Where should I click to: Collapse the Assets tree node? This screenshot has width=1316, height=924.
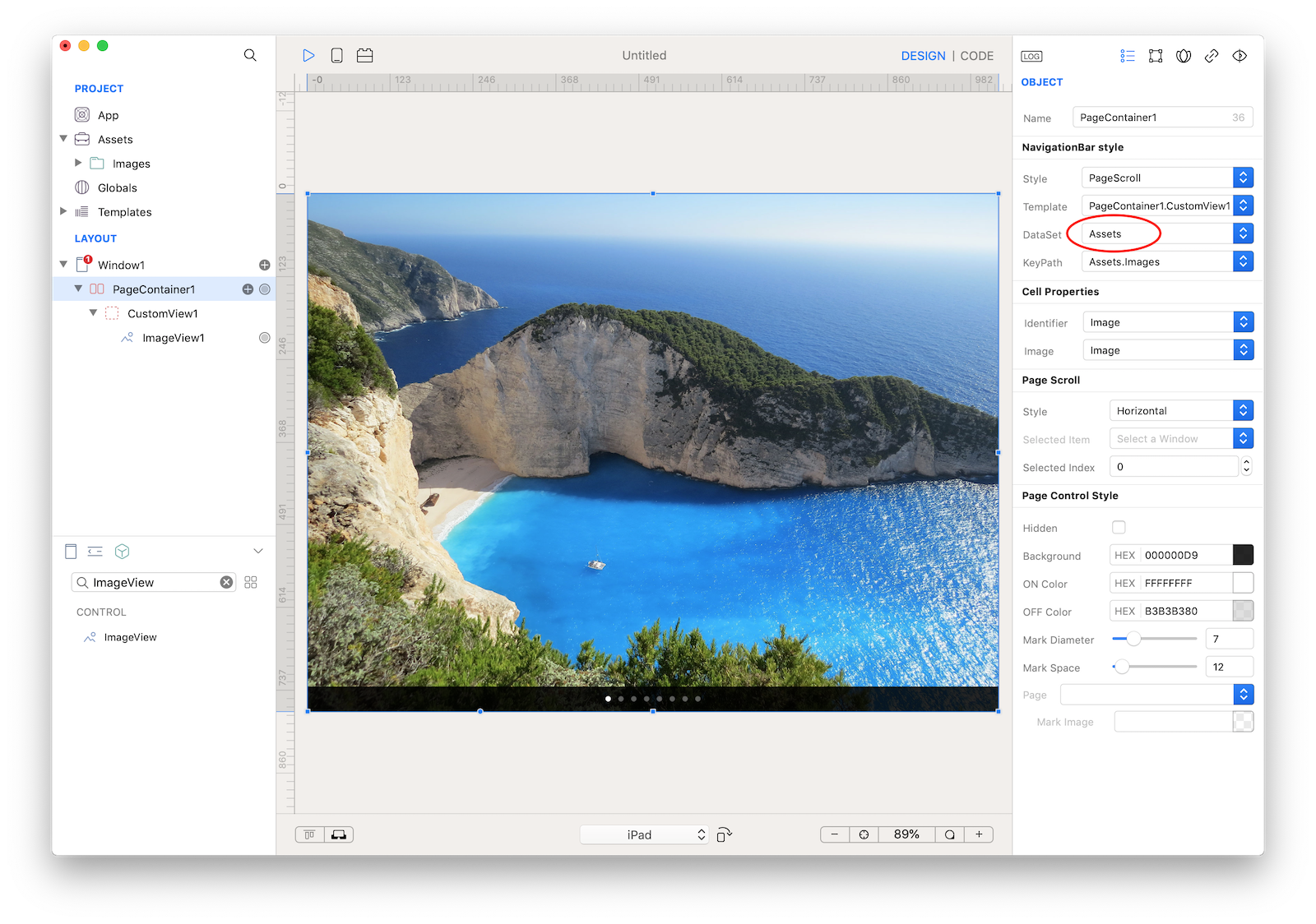coord(63,139)
